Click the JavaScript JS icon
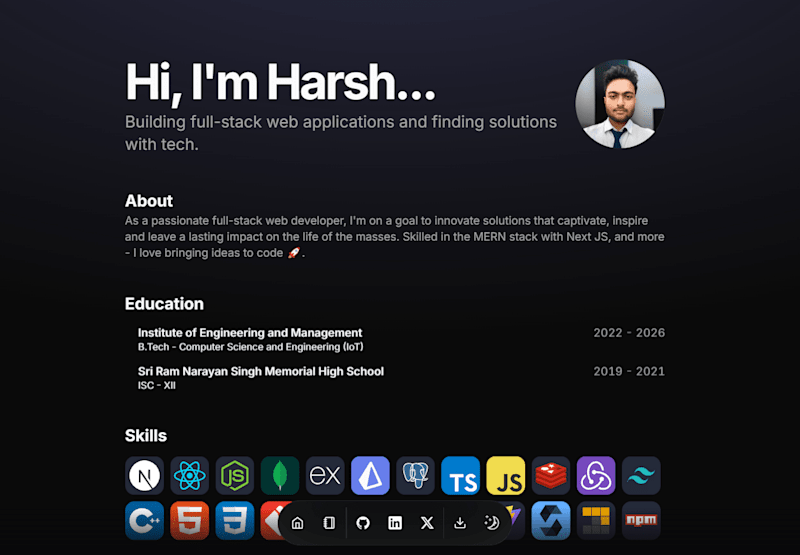 tap(506, 475)
